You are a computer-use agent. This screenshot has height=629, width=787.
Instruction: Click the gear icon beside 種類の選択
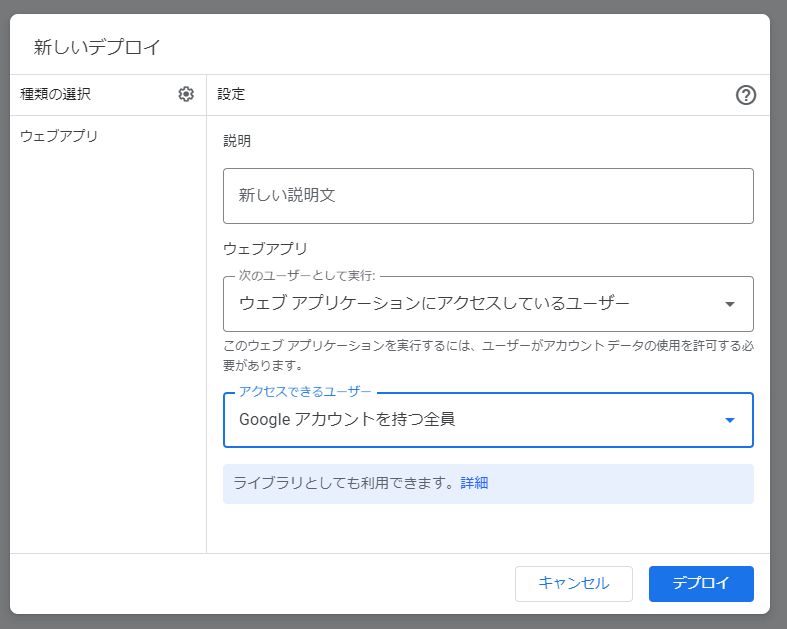pos(186,94)
